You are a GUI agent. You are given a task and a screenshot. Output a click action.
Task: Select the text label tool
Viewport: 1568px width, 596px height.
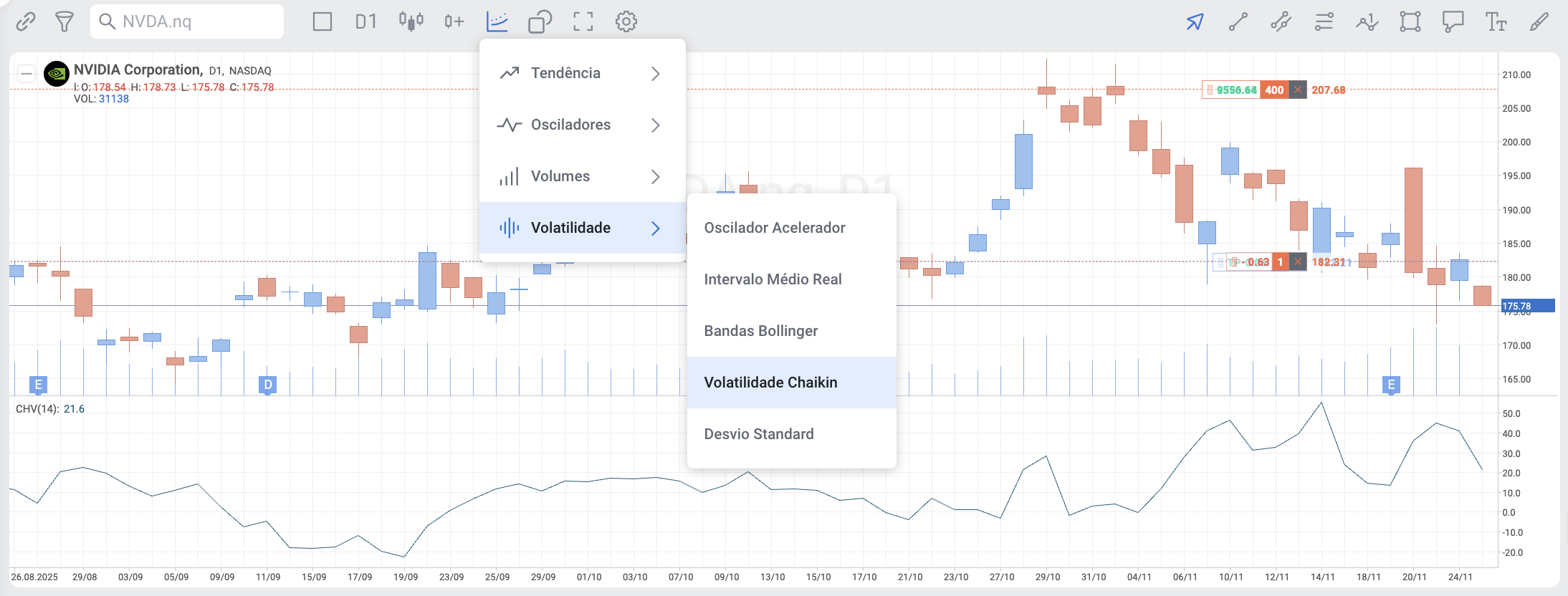pyautogui.click(x=1496, y=21)
